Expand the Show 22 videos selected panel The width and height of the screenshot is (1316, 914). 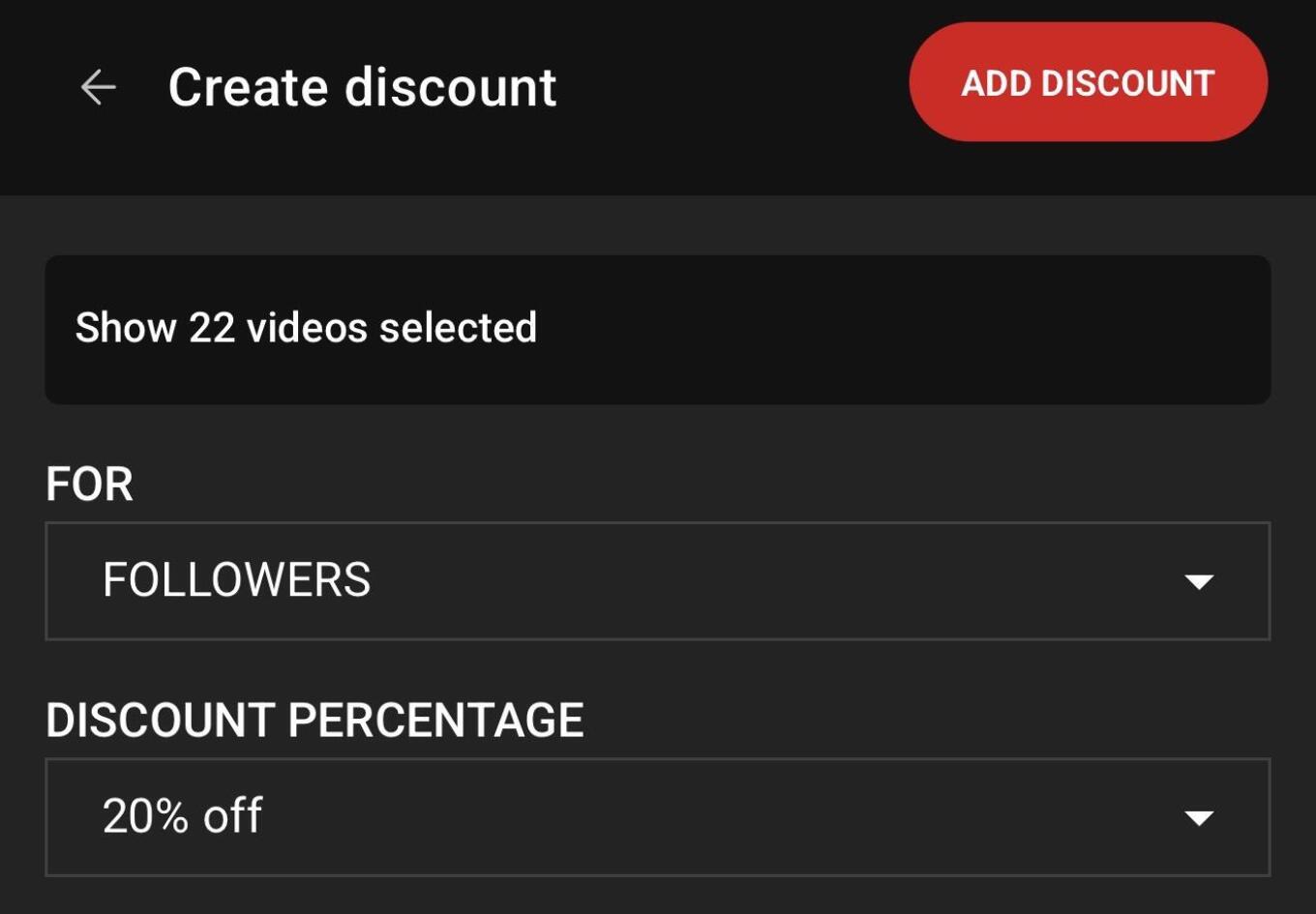coord(657,329)
